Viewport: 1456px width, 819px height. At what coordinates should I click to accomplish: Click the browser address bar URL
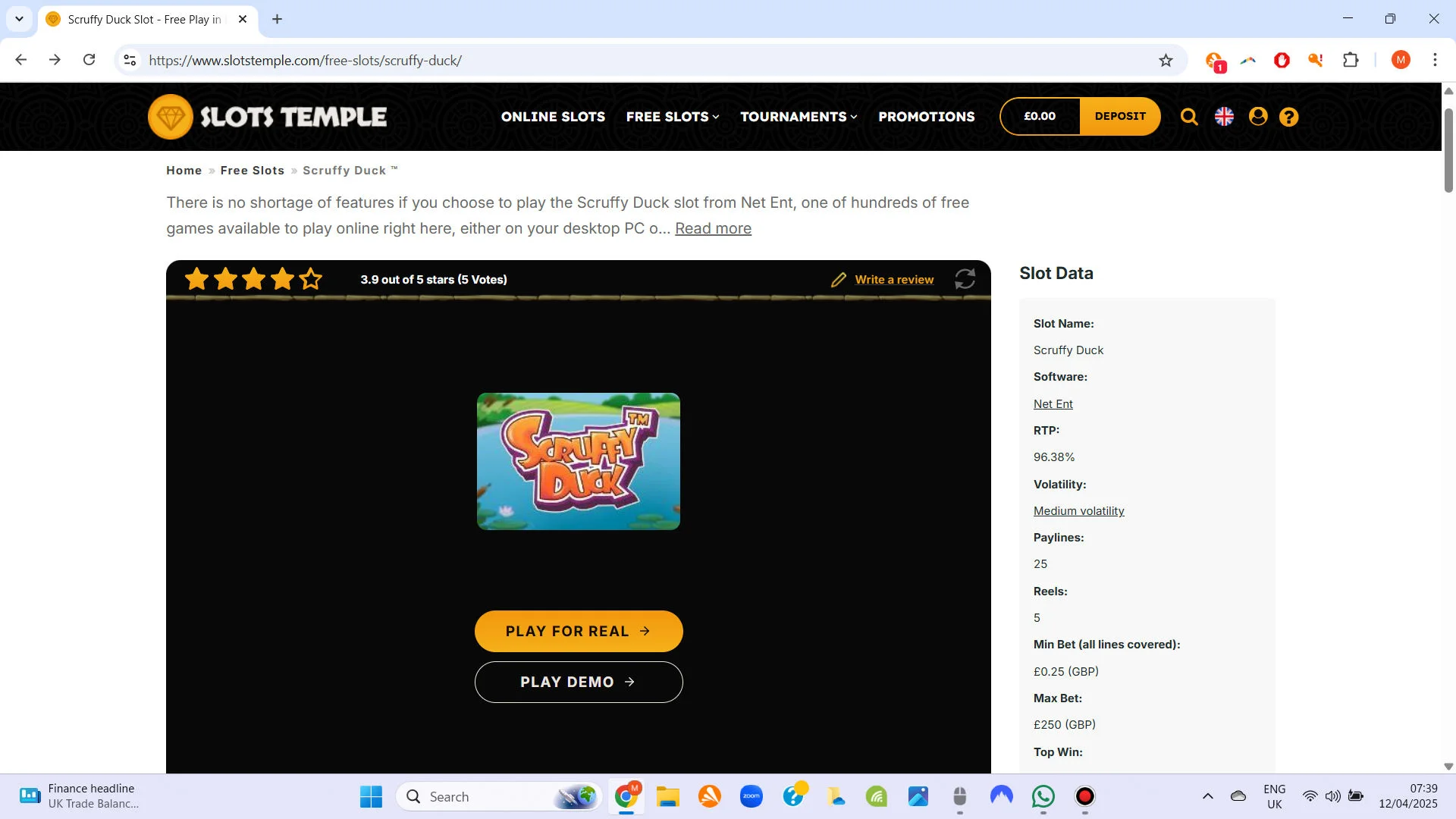pyautogui.click(x=305, y=61)
